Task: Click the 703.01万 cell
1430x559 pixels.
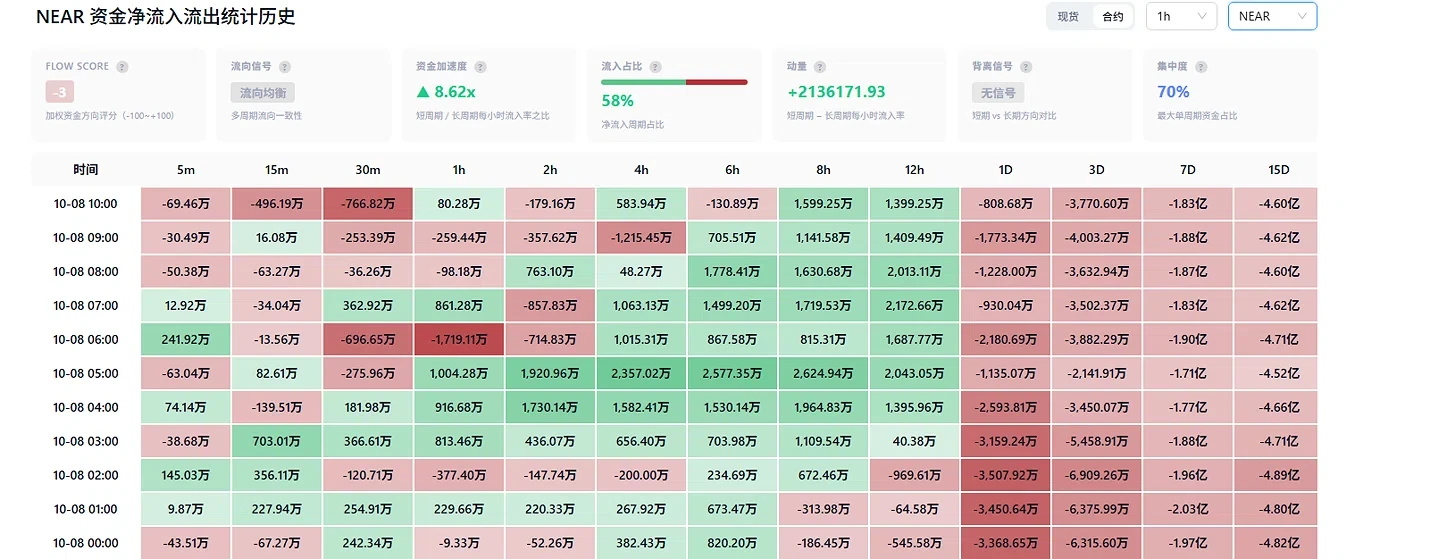Action: [277, 442]
